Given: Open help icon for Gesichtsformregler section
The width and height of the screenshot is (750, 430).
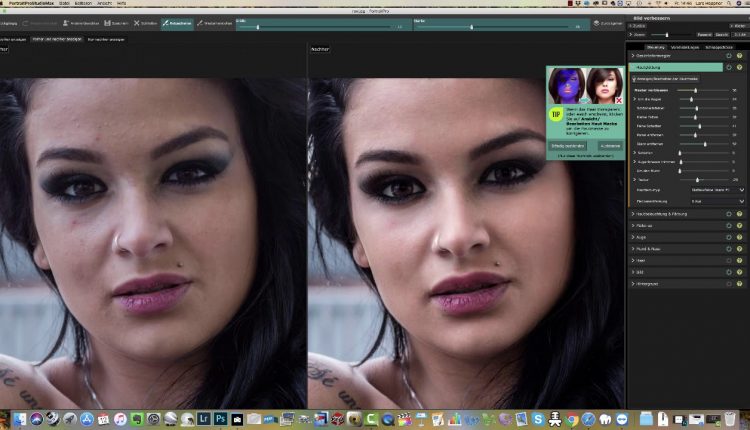Looking at the screenshot, I should [x=739, y=56].
